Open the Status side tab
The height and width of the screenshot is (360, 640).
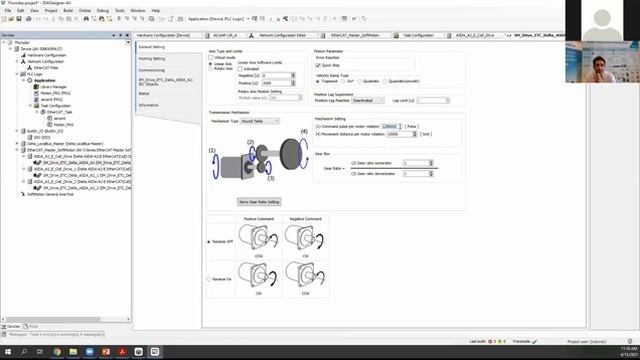144,93
